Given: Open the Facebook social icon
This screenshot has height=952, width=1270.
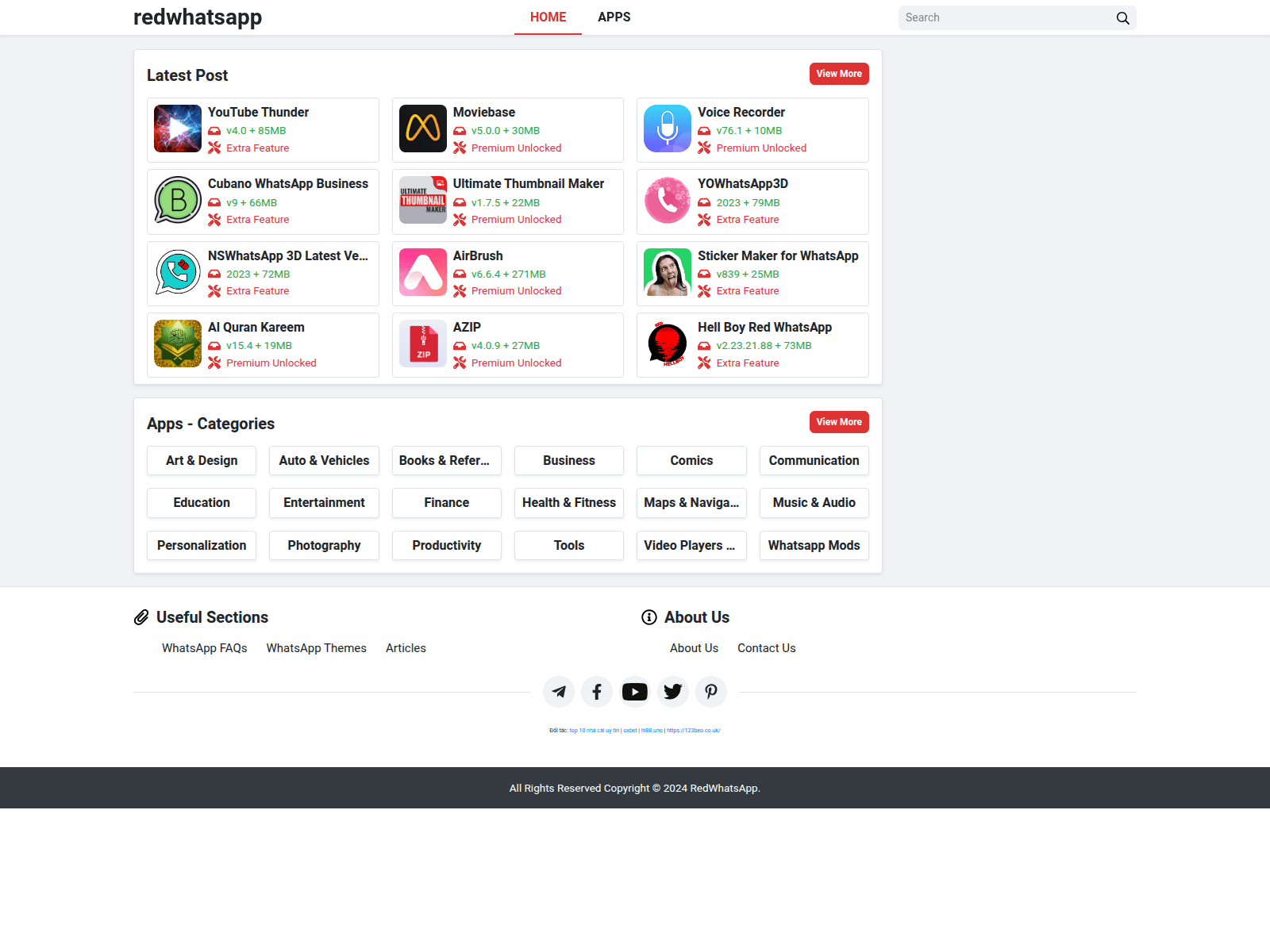Looking at the screenshot, I should 597,692.
